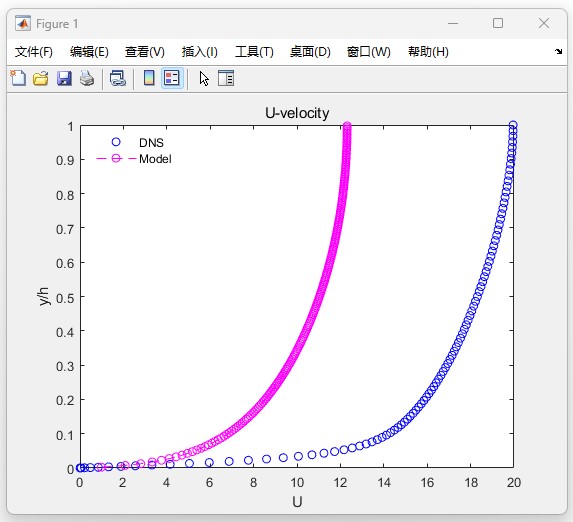Click the New Figure toolbar icon
This screenshot has width=573, height=522.
pos(18,78)
